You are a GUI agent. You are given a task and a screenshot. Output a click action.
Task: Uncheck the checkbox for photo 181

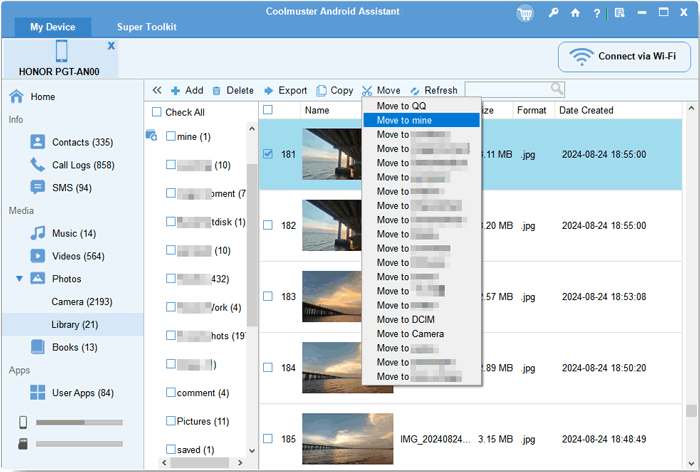[x=267, y=155]
